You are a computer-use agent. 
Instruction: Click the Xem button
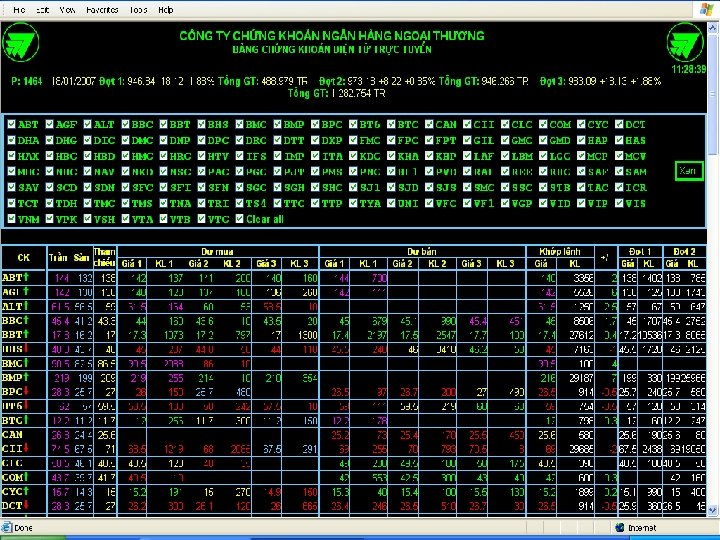(x=689, y=171)
